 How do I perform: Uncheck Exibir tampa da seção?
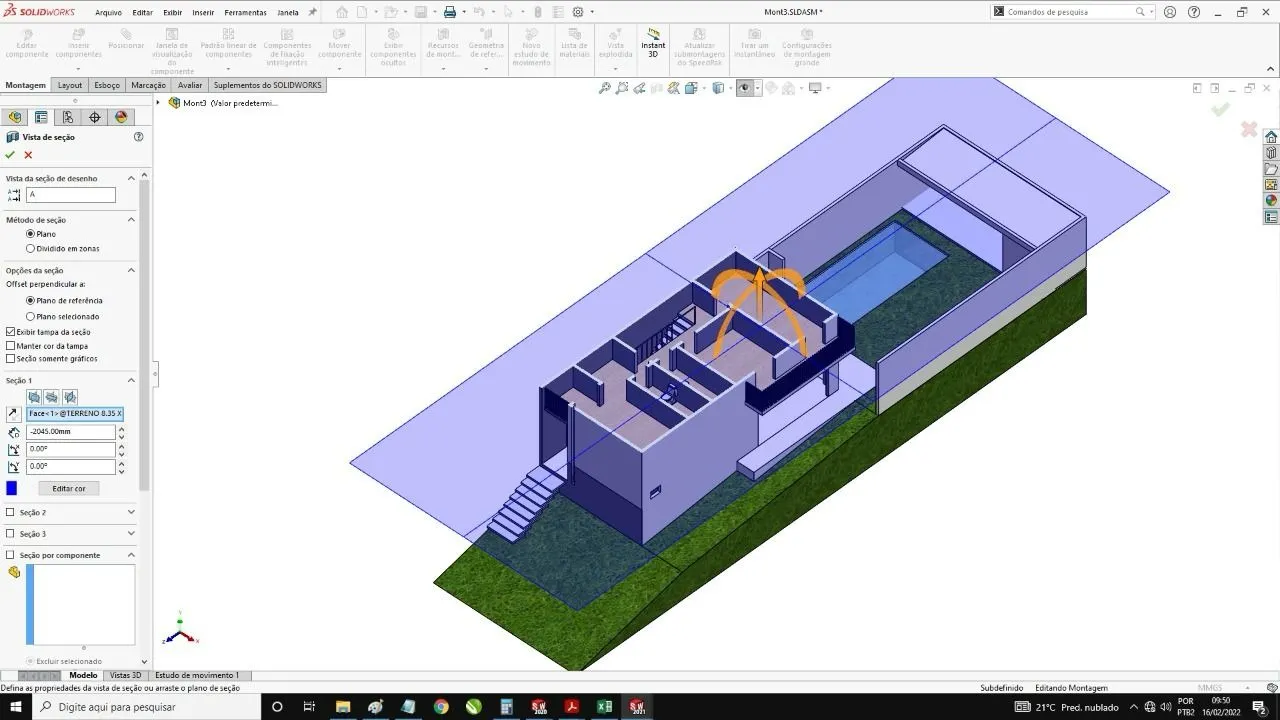[11, 332]
